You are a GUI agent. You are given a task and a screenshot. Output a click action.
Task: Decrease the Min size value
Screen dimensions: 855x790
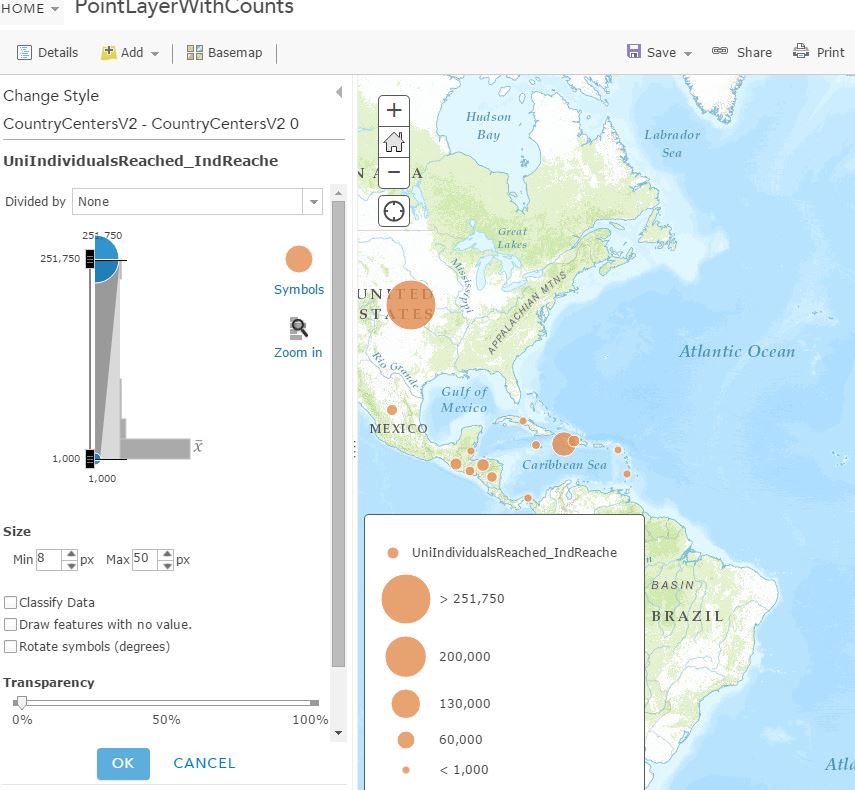(x=70, y=565)
